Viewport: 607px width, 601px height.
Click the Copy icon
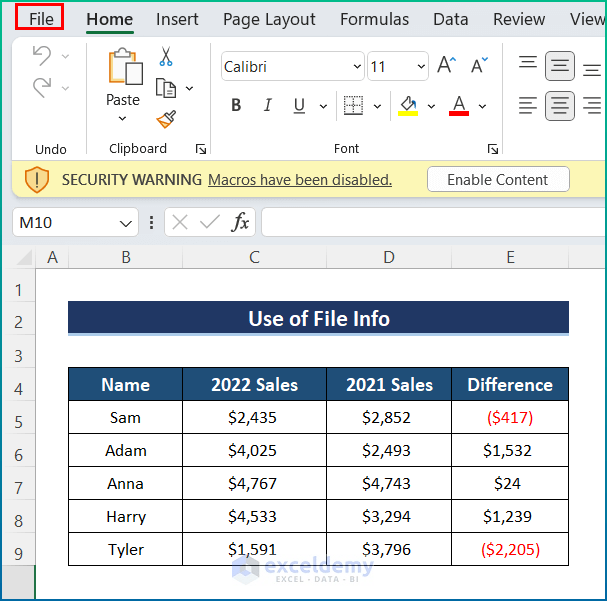pos(166,88)
